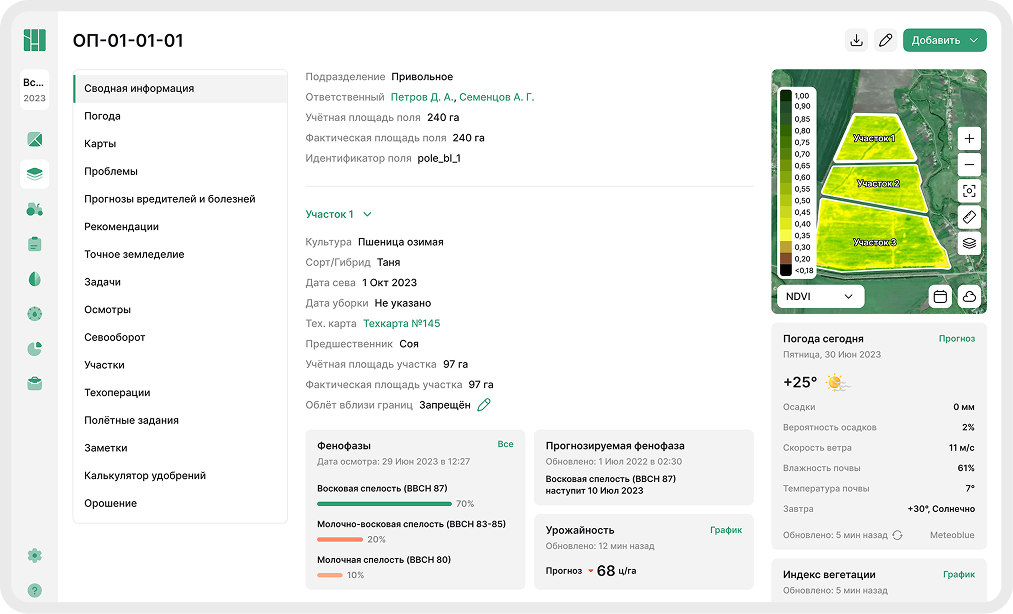Image resolution: width=1013 pixels, height=614 pixels.
Task: Refresh weather data with the reload icon
Action: tap(897, 535)
